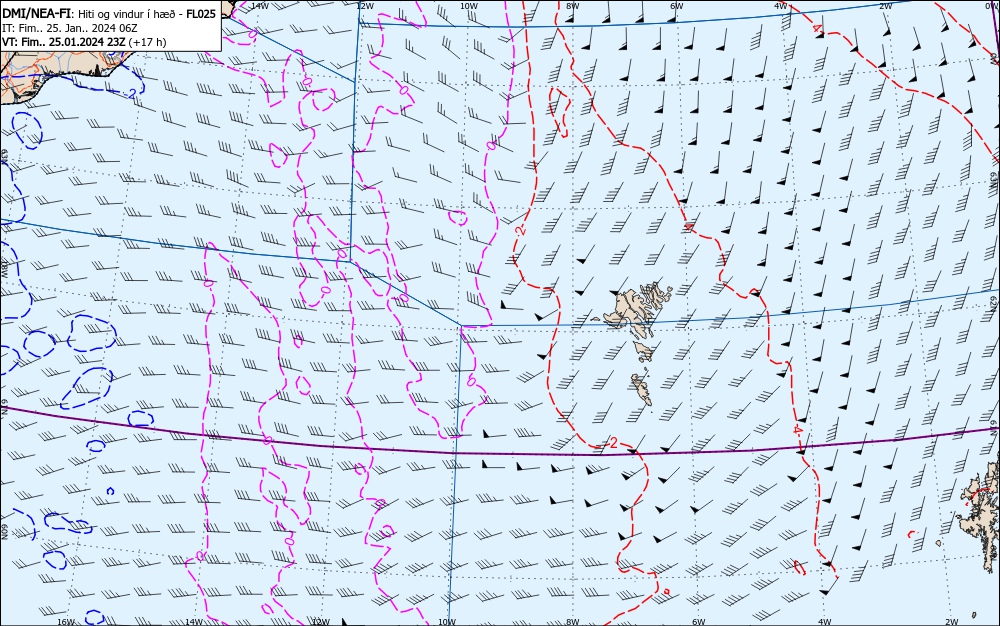Image resolution: width=1000 pixels, height=626 pixels.
Task: Click the 2W label on top edge
Action: click(x=885, y=5)
